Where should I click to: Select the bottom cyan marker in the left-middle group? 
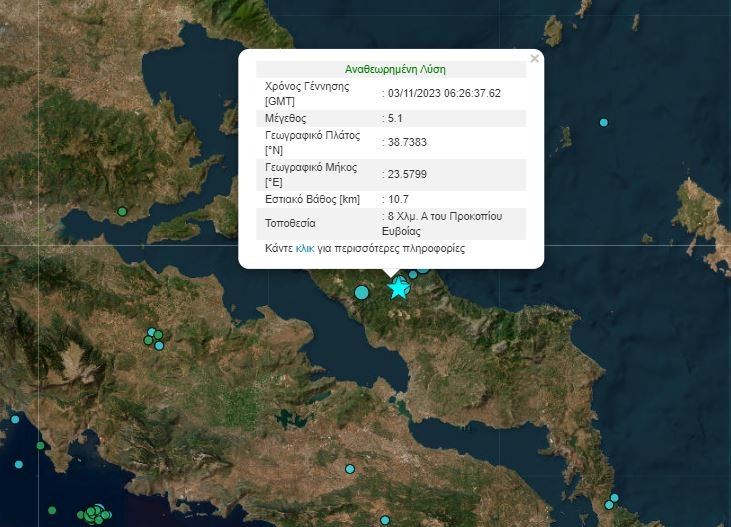pos(159,346)
